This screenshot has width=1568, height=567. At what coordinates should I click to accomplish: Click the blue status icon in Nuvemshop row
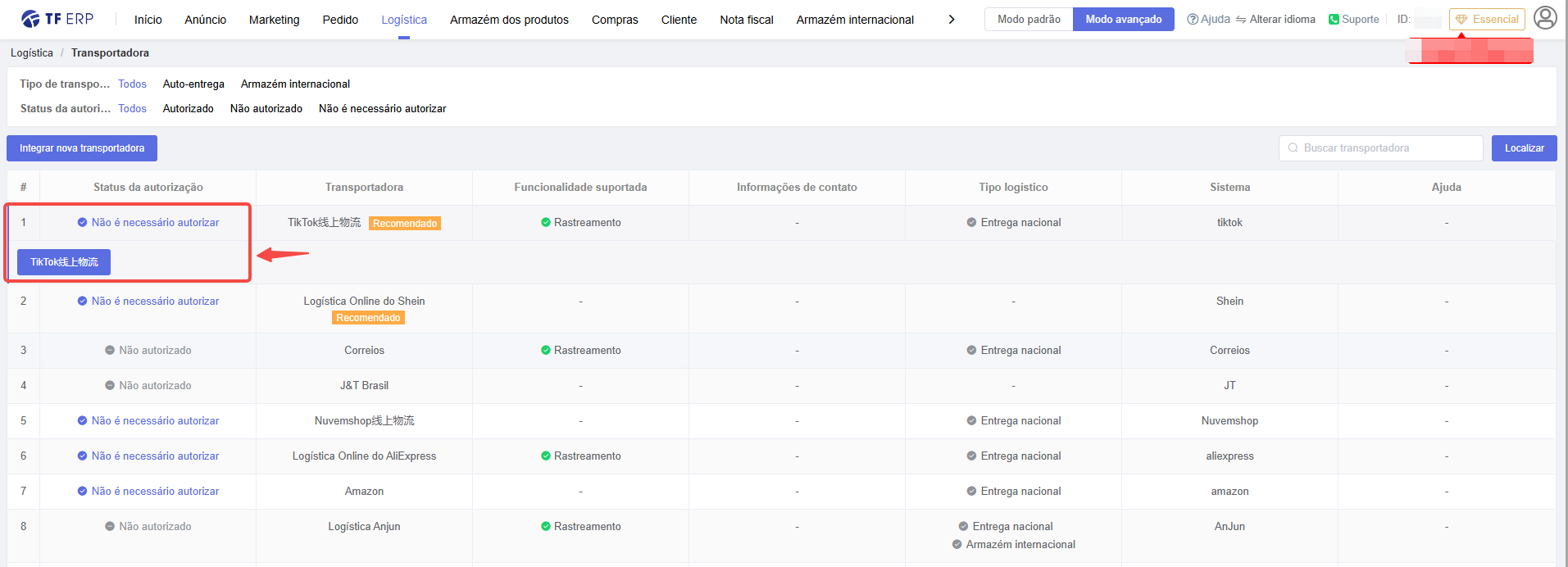coord(82,421)
